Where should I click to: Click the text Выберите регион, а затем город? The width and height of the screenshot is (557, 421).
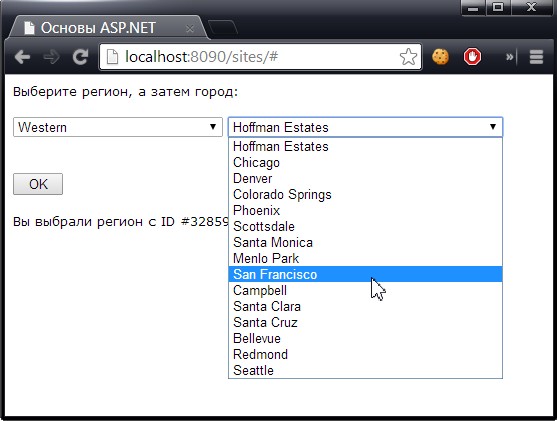click(x=125, y=92)
